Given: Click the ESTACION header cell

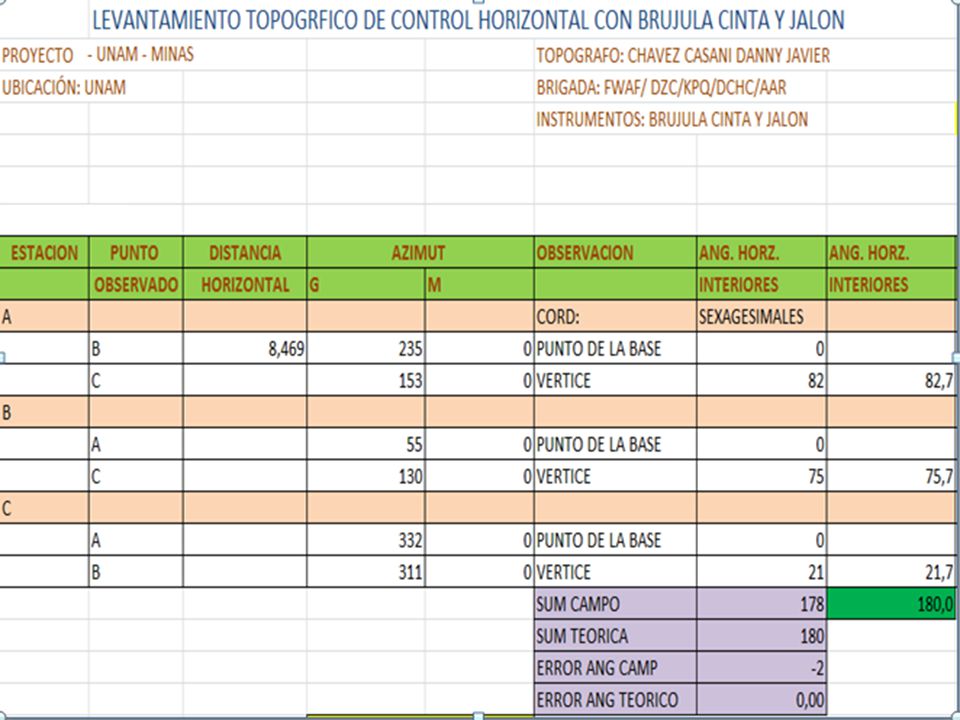Looking at the screenshot, I should click(x=44, y=252).
